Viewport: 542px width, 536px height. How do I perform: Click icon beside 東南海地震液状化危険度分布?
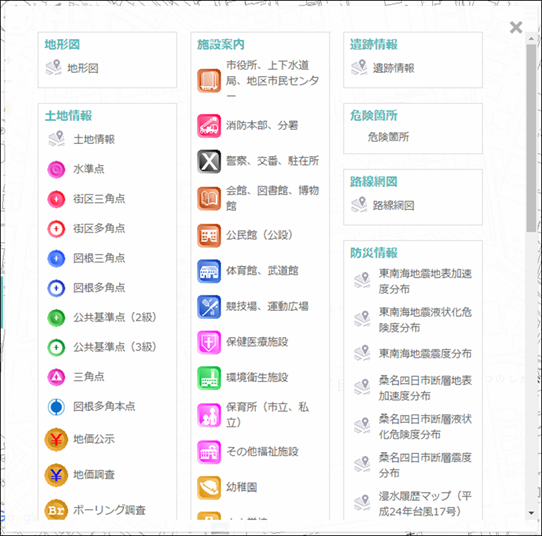point(362,319)
